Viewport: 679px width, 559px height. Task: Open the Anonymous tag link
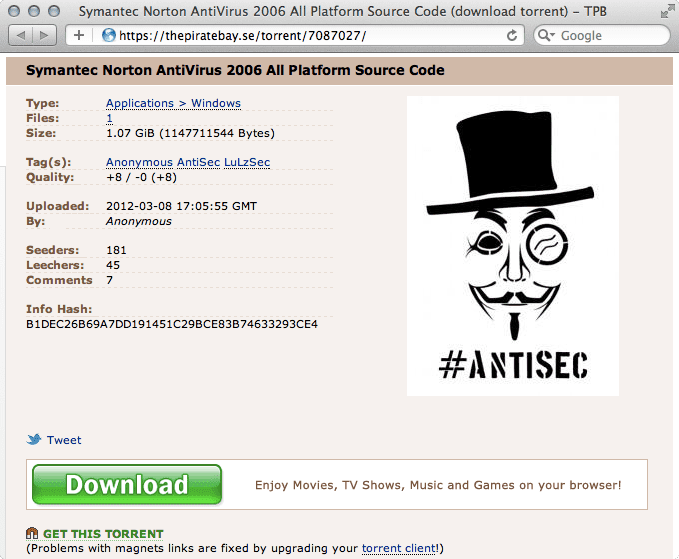pyautogui.click(x=139, y=162)
